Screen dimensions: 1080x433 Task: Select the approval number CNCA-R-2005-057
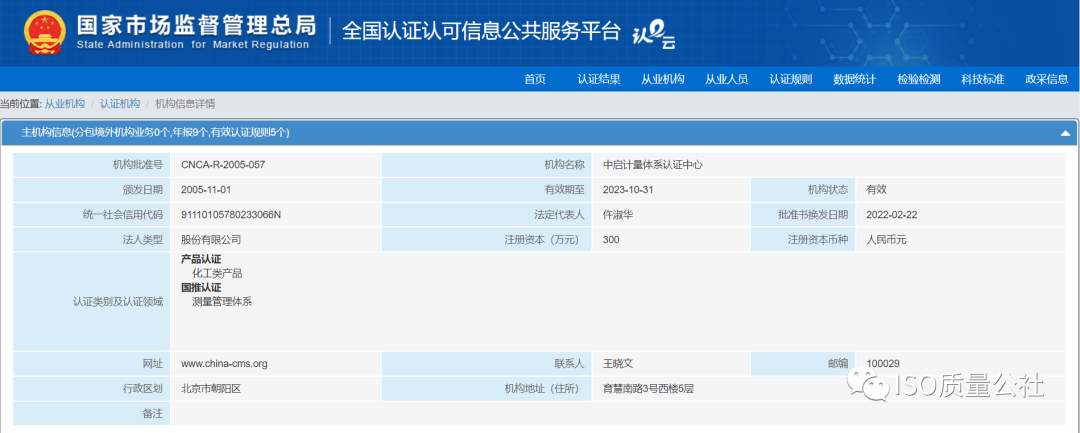click(223, 165)
